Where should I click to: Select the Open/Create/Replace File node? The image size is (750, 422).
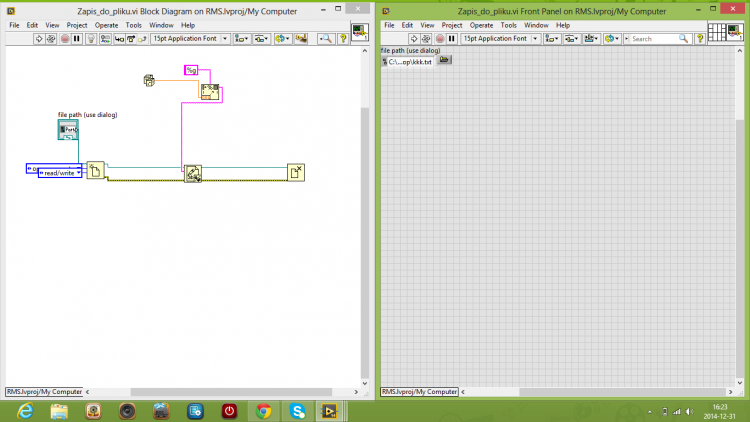95,170
